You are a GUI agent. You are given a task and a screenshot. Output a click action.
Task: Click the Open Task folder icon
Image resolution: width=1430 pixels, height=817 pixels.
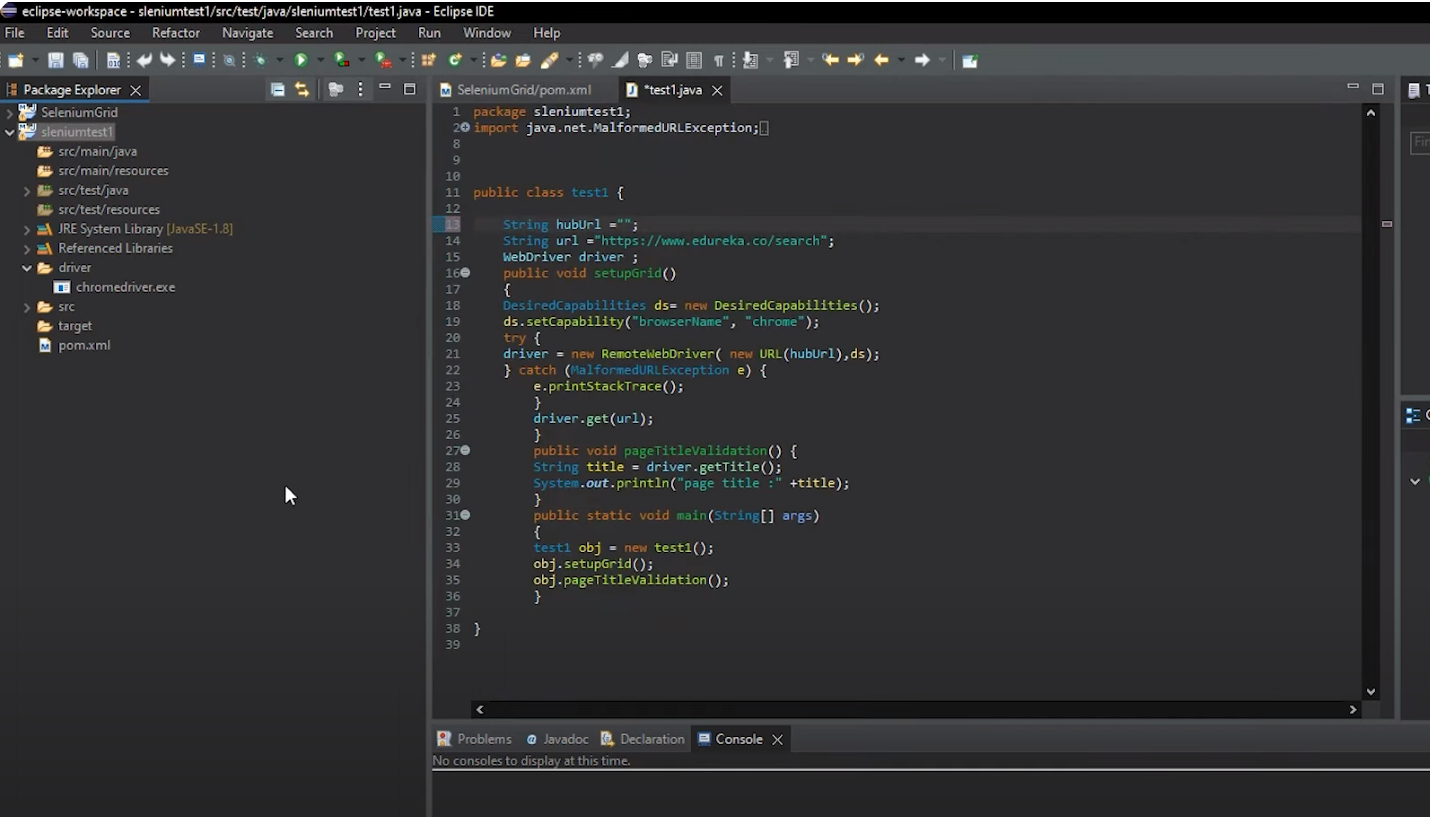tap(523, 60)
